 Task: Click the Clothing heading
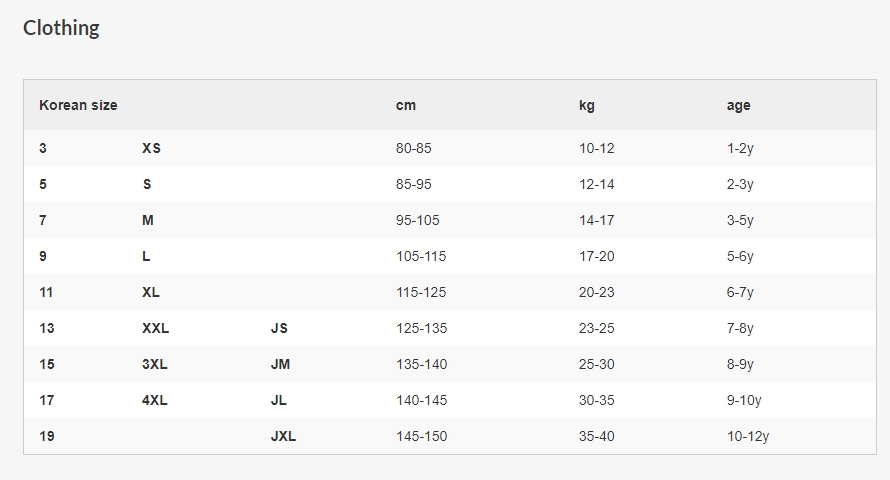[61, 28]
